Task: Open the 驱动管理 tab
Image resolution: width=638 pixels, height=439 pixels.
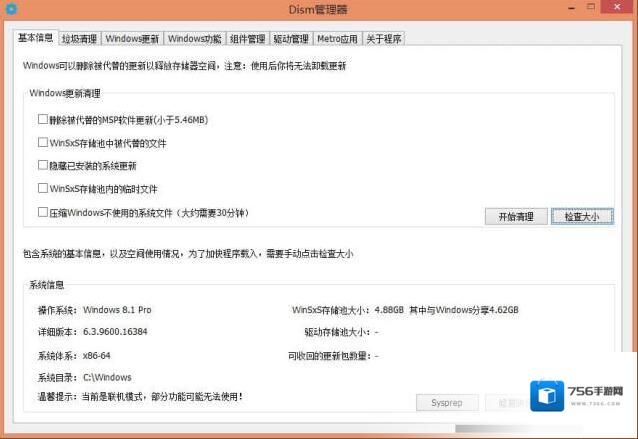Action: point(290,39)
